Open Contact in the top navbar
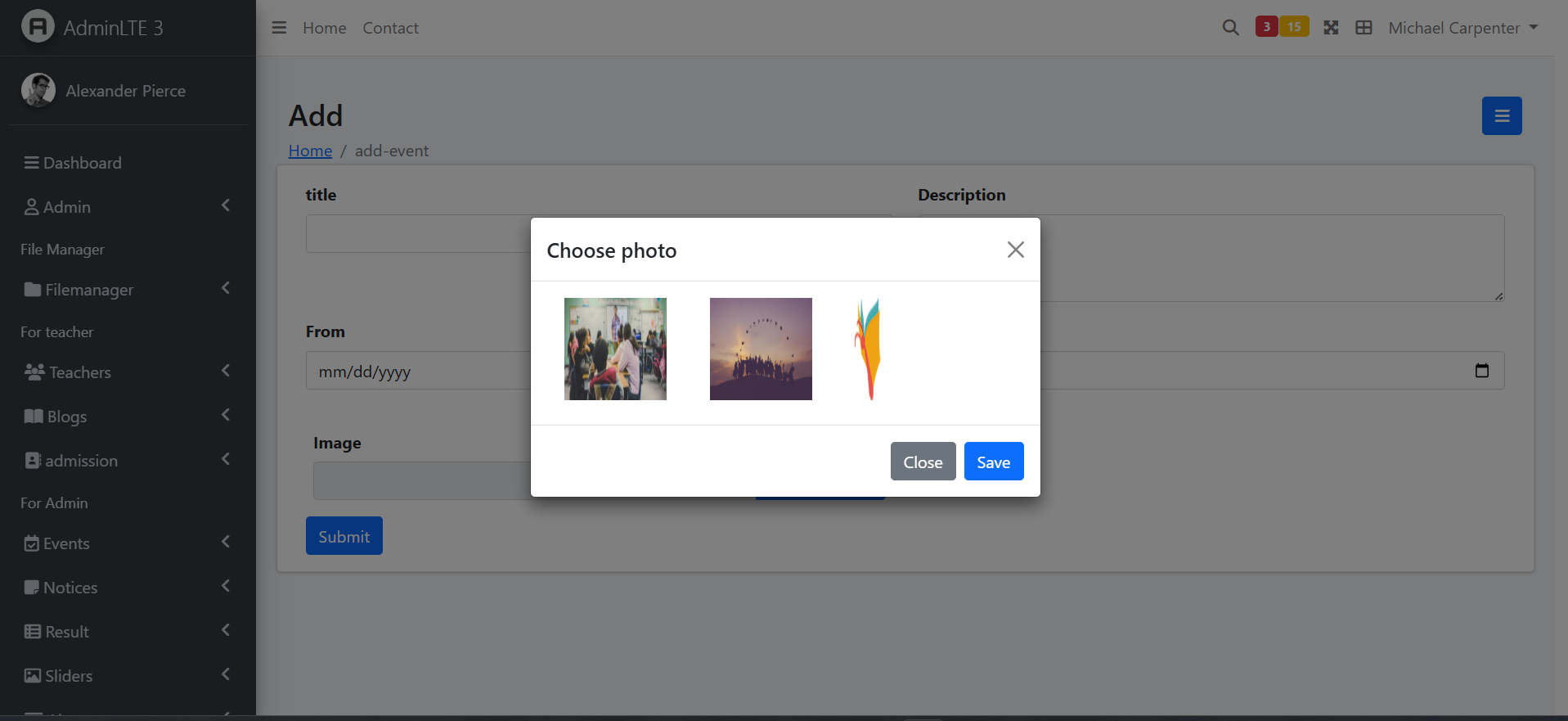The height and width of the screenshot is (721, 1568). pos(391,28)
